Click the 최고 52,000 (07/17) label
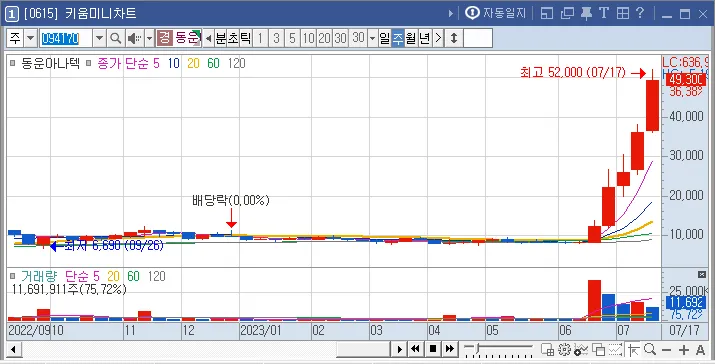Image resolution: width=715 pixels, height=364 pixels. 573,72
